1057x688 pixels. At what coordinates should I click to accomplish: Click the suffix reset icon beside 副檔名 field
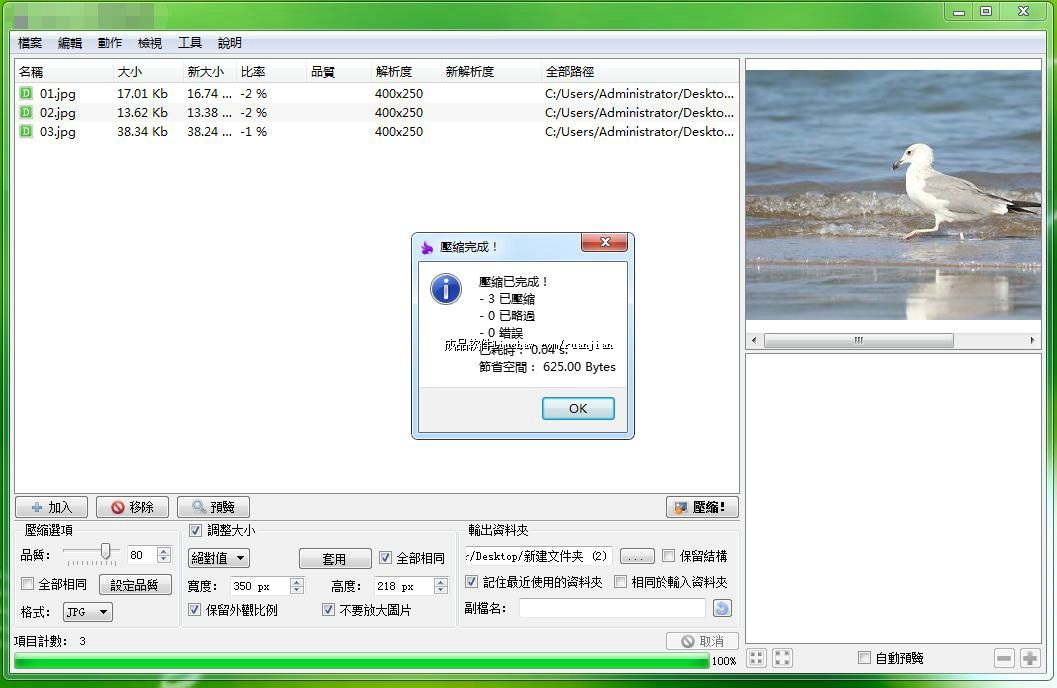(722, 608)
